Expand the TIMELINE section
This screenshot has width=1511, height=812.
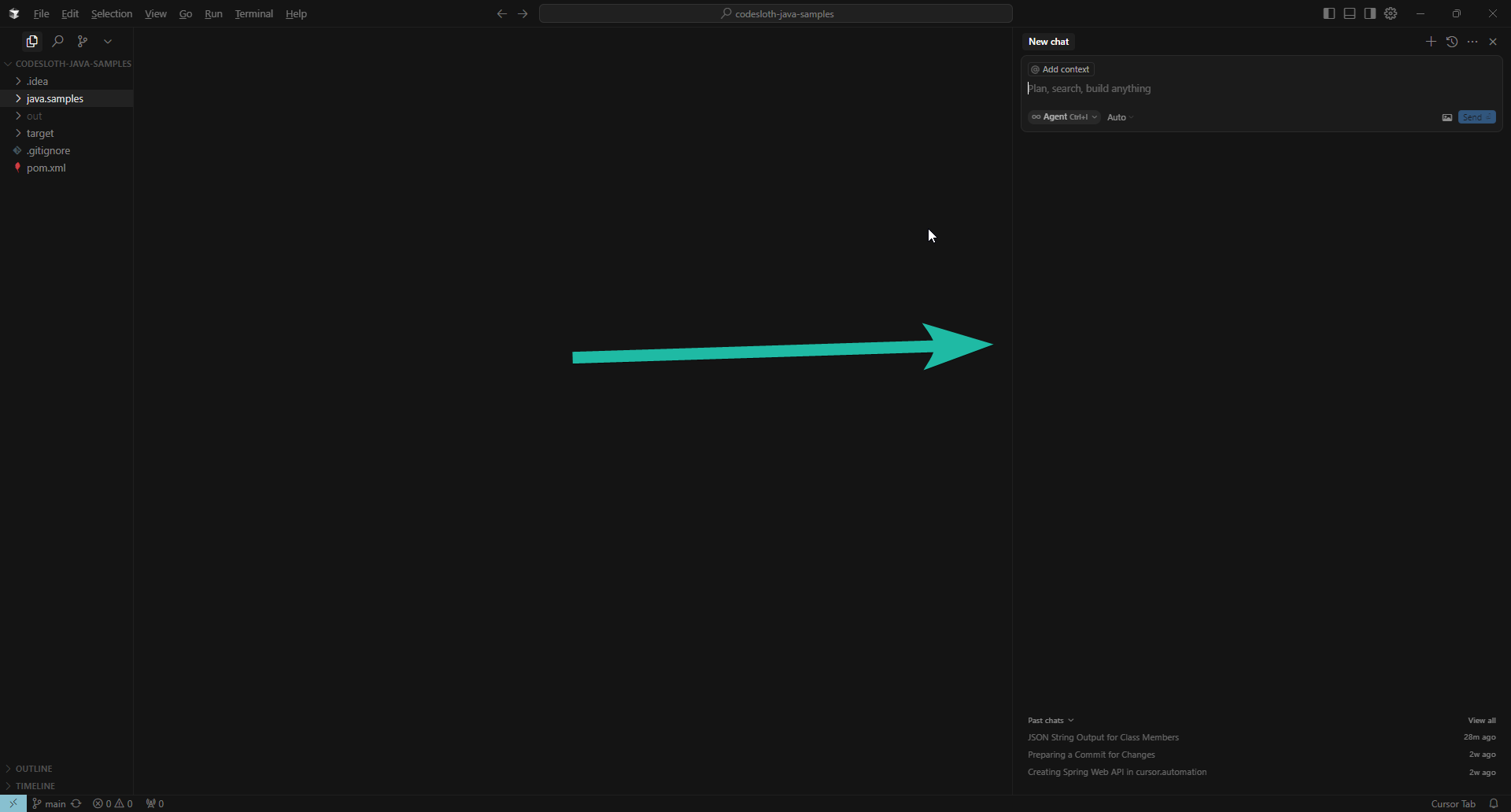pyautogui.click(x=67, y=786)
